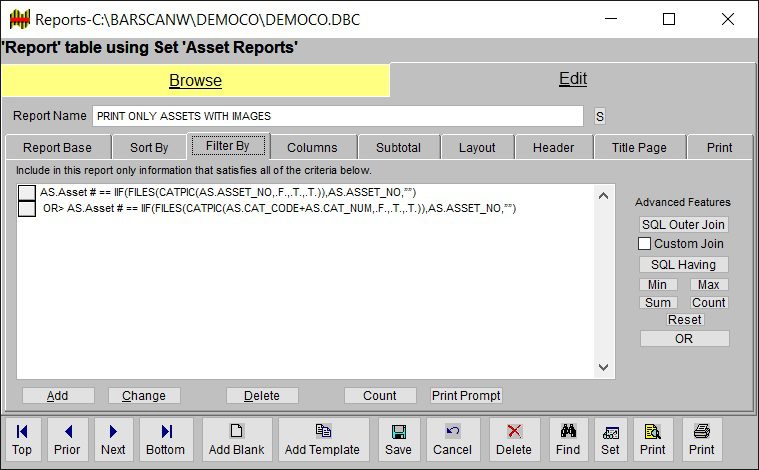The width and height of the screenshot is (759, 470).
Task: Save the report with floppy icon
Action: pyautogui.click(x=399, y=440)
